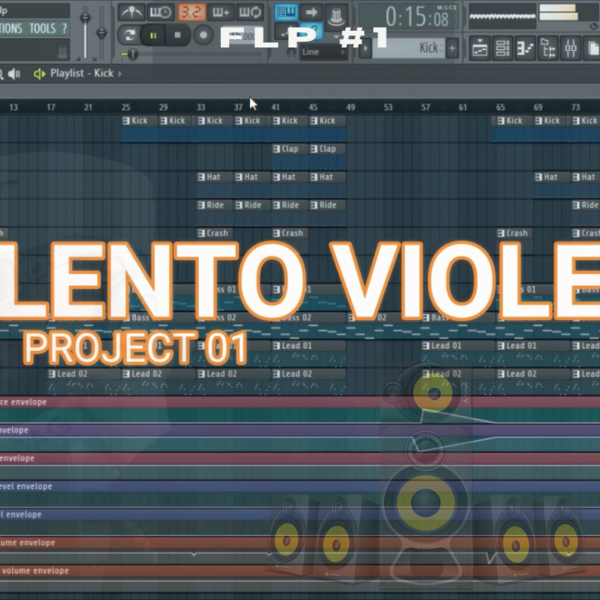
Task: Open the Browser icon
Action: click(x=548, y=49)
